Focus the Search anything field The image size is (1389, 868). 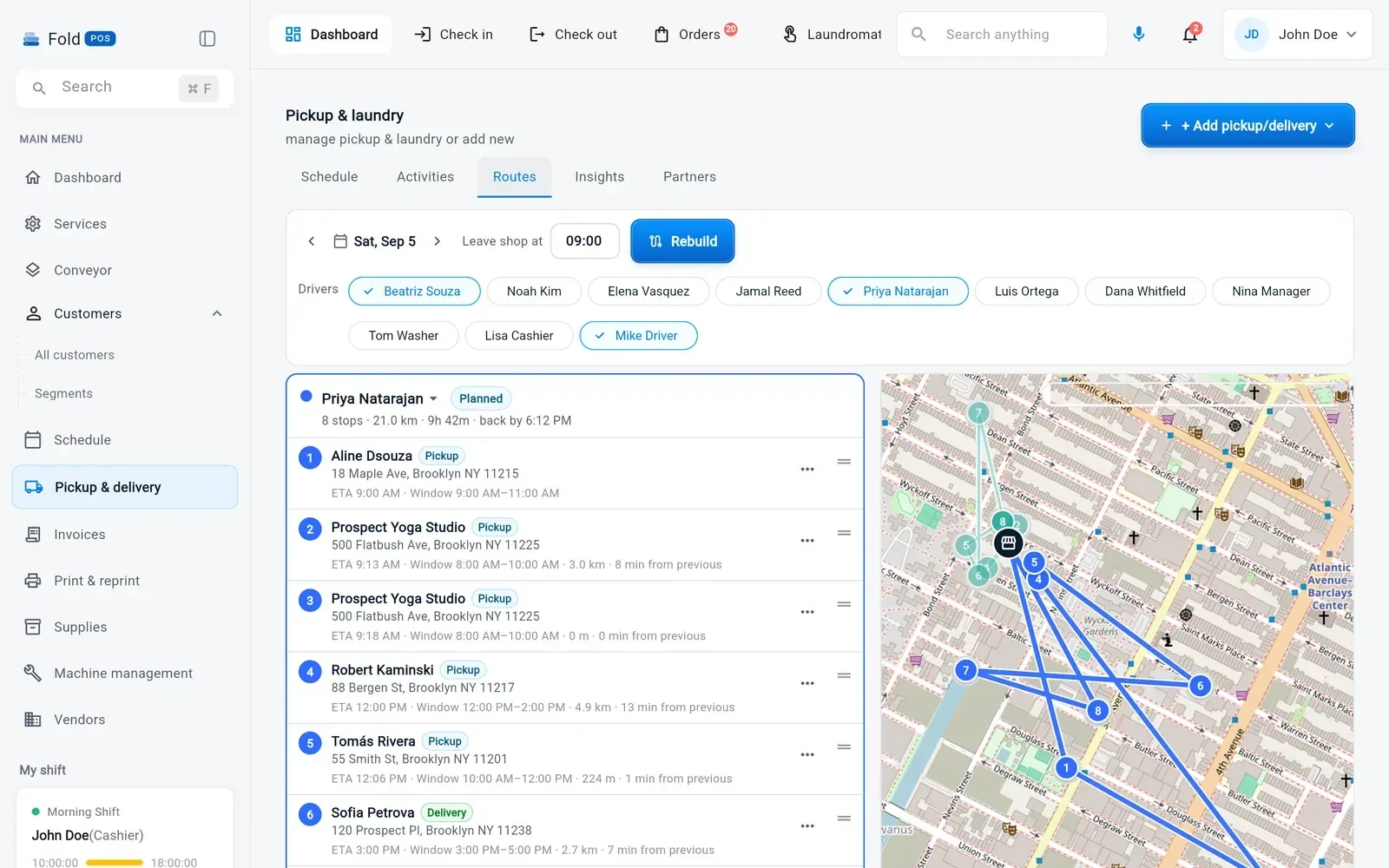click(x=1002, y=35)
